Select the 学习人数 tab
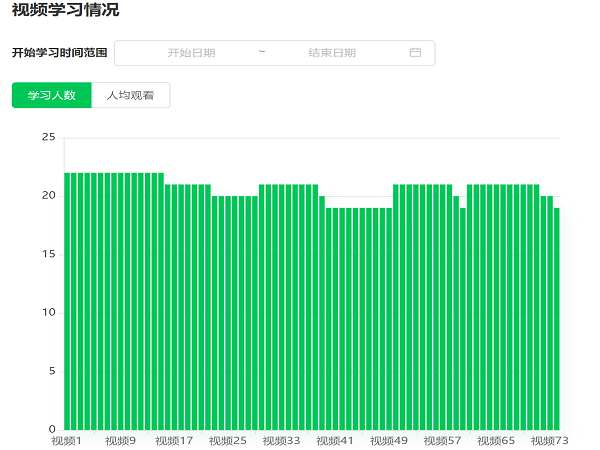This screenshot has height=450, width=600. click(x=52, y=95)
